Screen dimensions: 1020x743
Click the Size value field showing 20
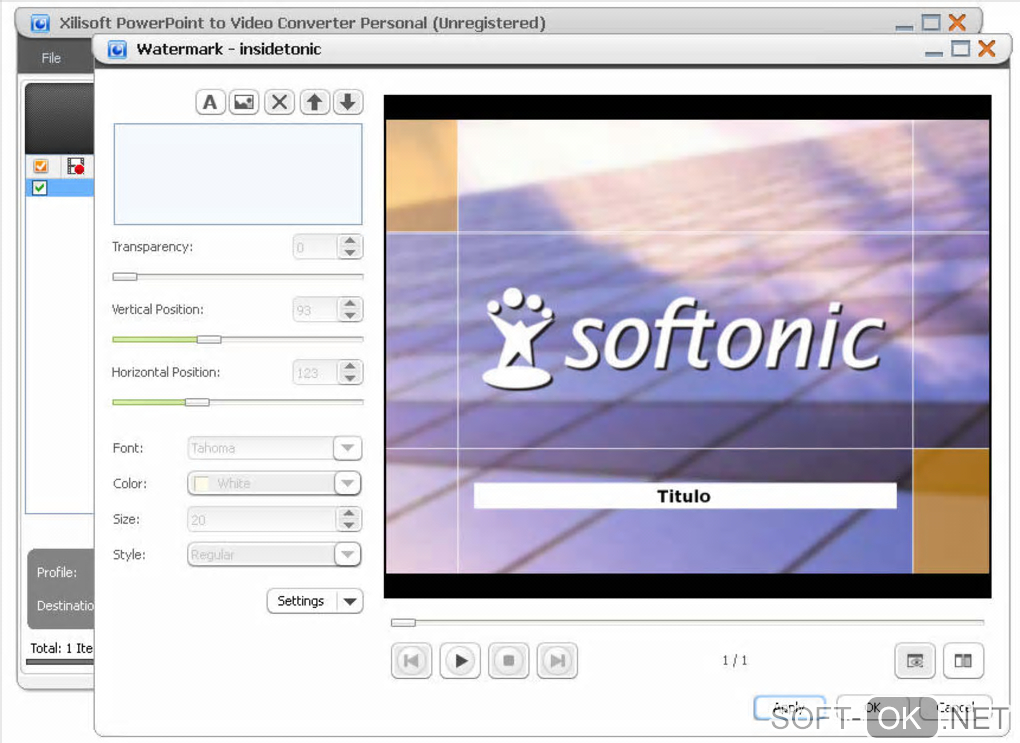click(x=262, y=520)
